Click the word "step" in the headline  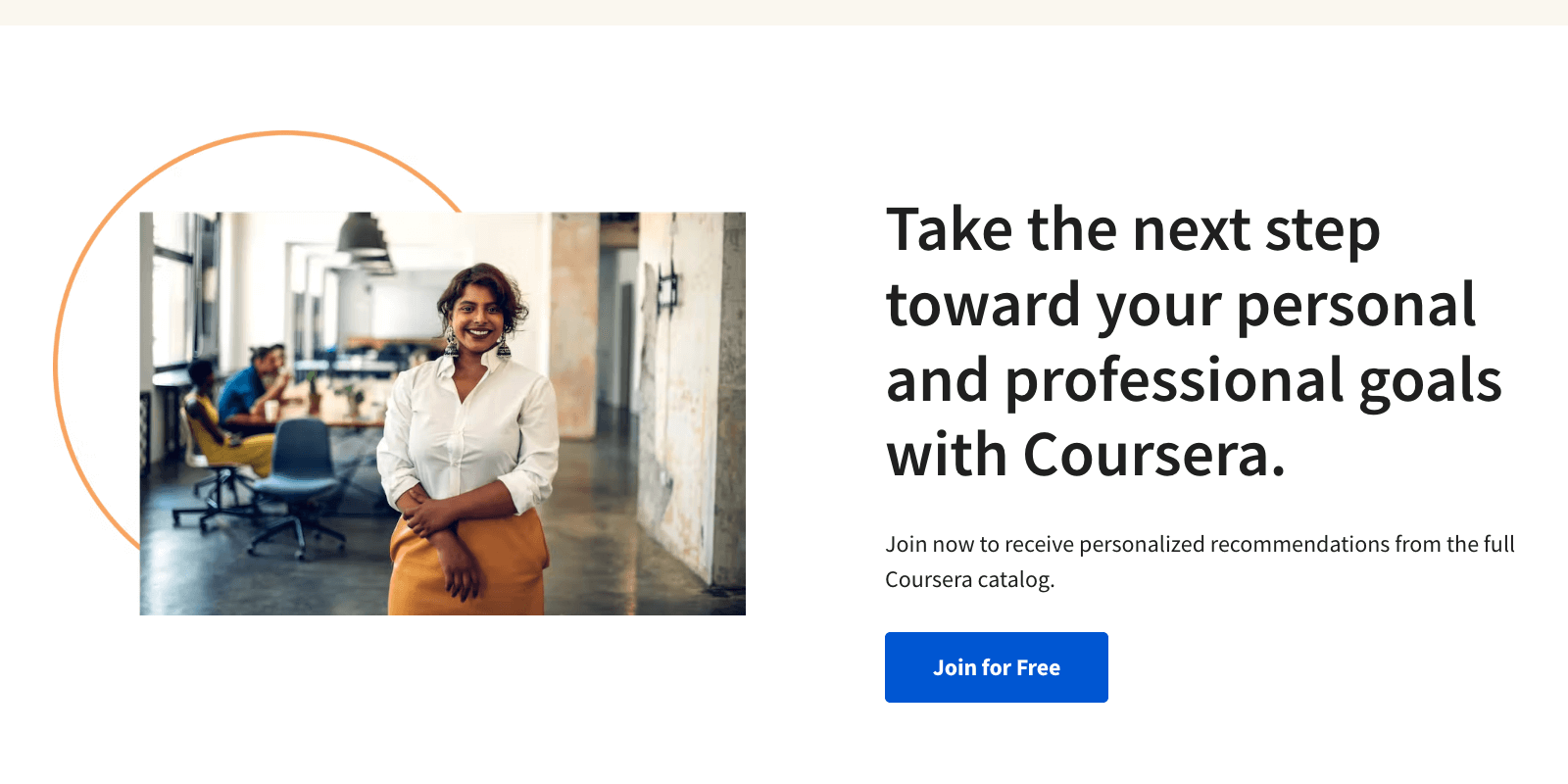(1322, 230)
